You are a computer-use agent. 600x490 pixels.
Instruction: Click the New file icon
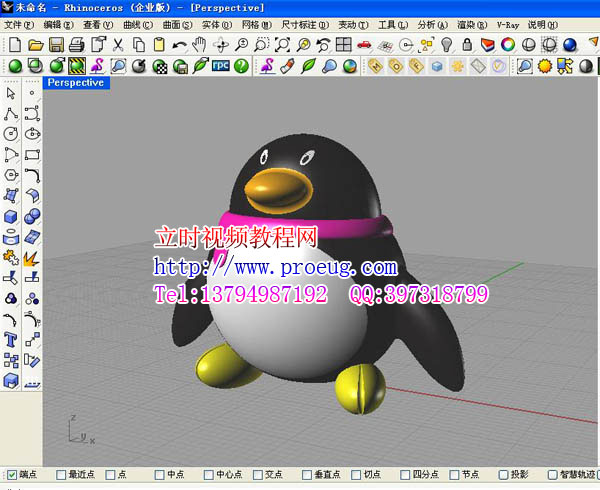click(15, 45)
